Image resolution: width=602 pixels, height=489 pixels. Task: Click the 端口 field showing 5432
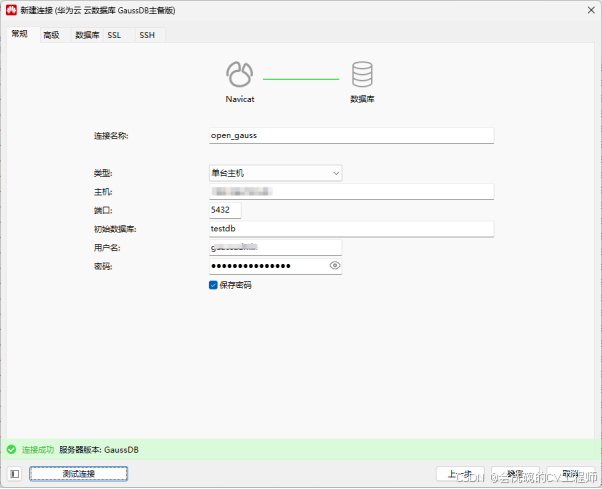tap(225, 210)
